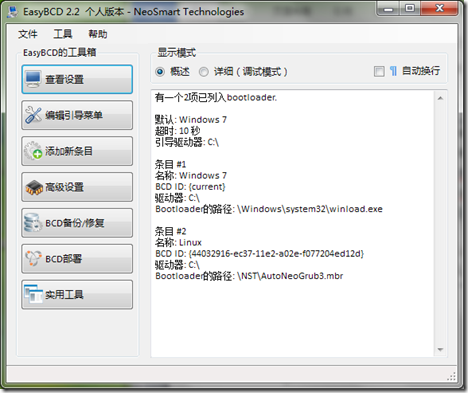The width and height of the screenshot is (468, 393).
Task: Enable the 自动换行 checkbox
Action: click(379, 71)
